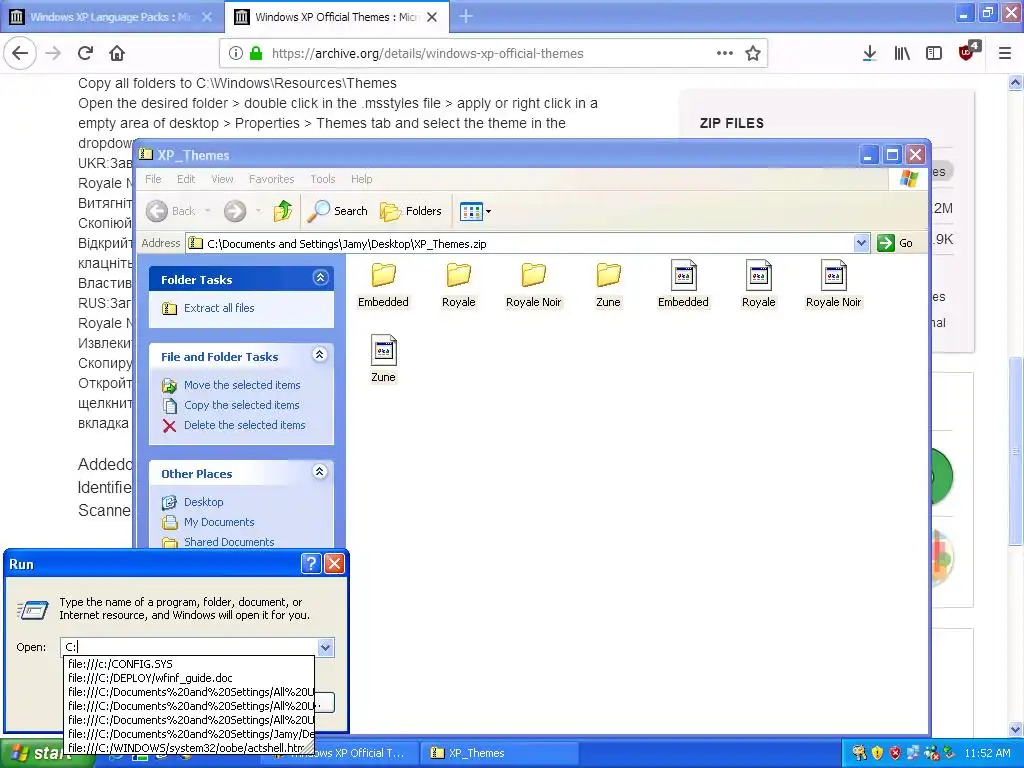Select the Zune theme file icon
Image resolution: width=1024 pixels, height=768 pixels.
coord(383,359)
